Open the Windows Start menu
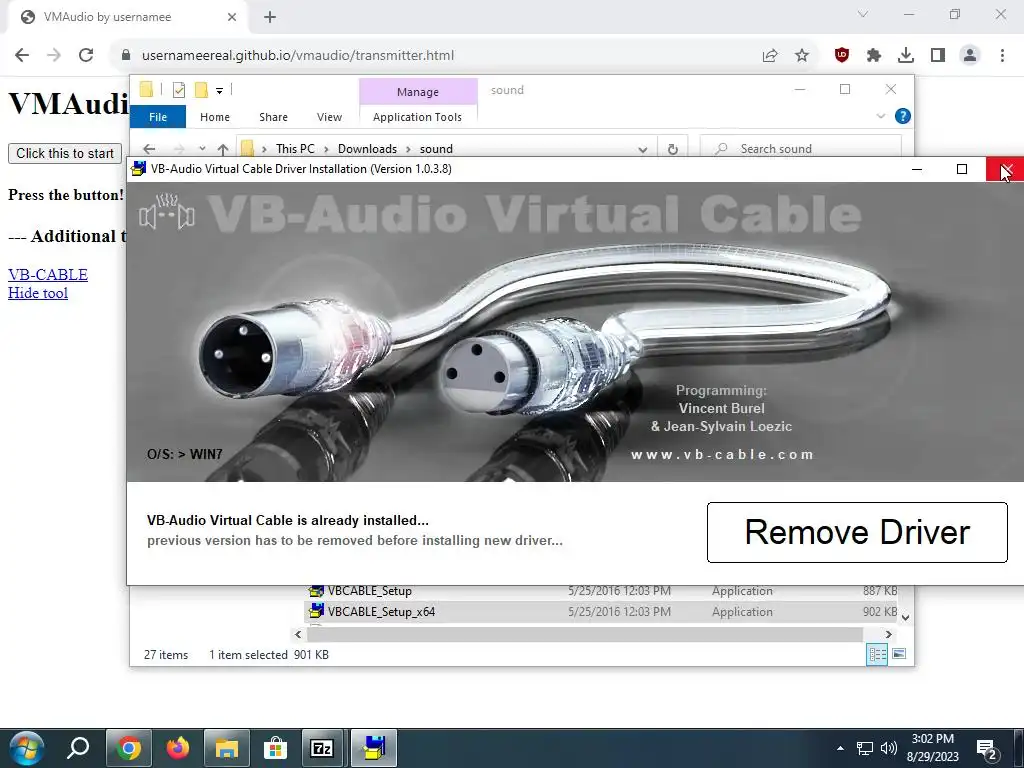The width and height of the screenshot is (1024, 768). [x=27, y=748]
